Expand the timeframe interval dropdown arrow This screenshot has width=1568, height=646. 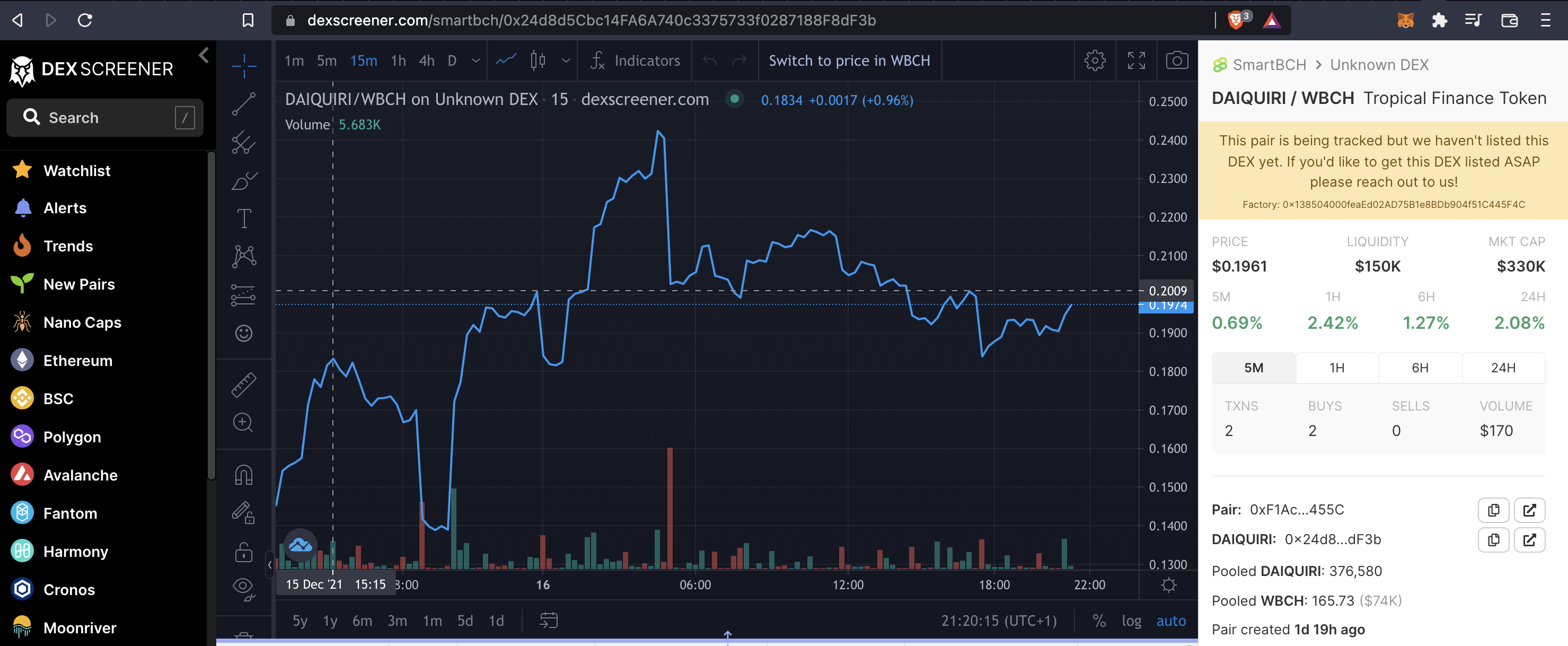click(476, 61)
